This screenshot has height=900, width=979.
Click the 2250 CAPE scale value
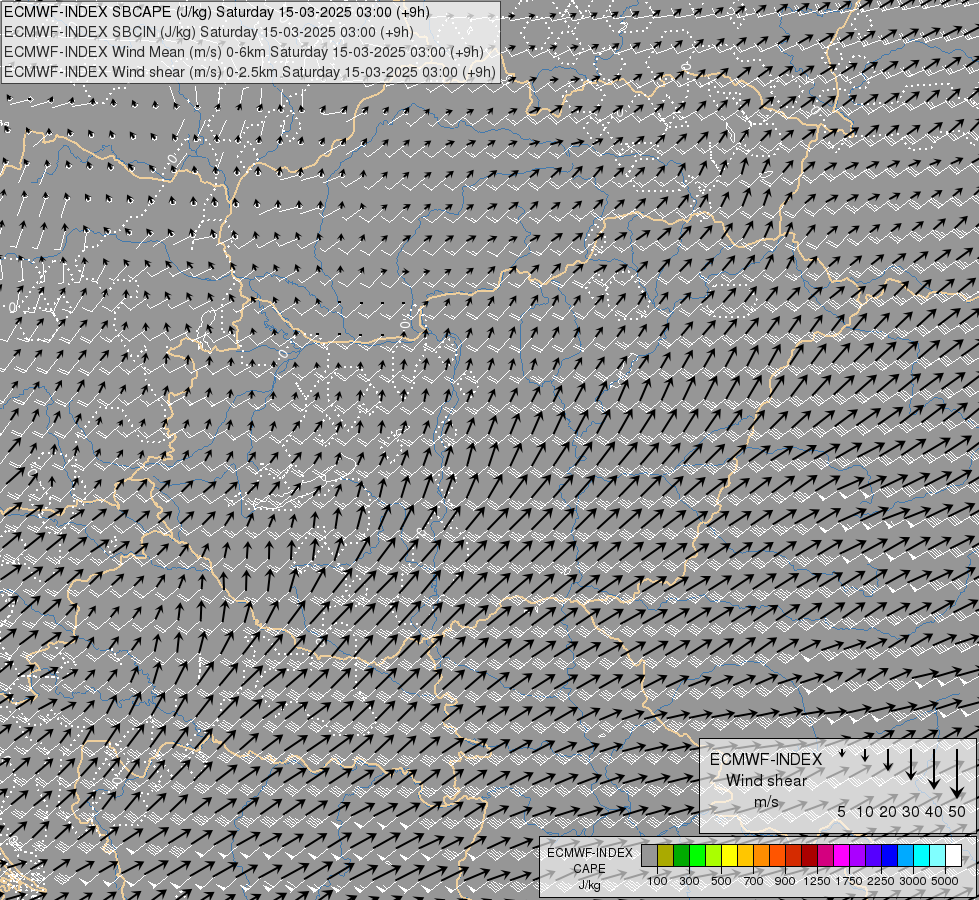coord(881,881)
